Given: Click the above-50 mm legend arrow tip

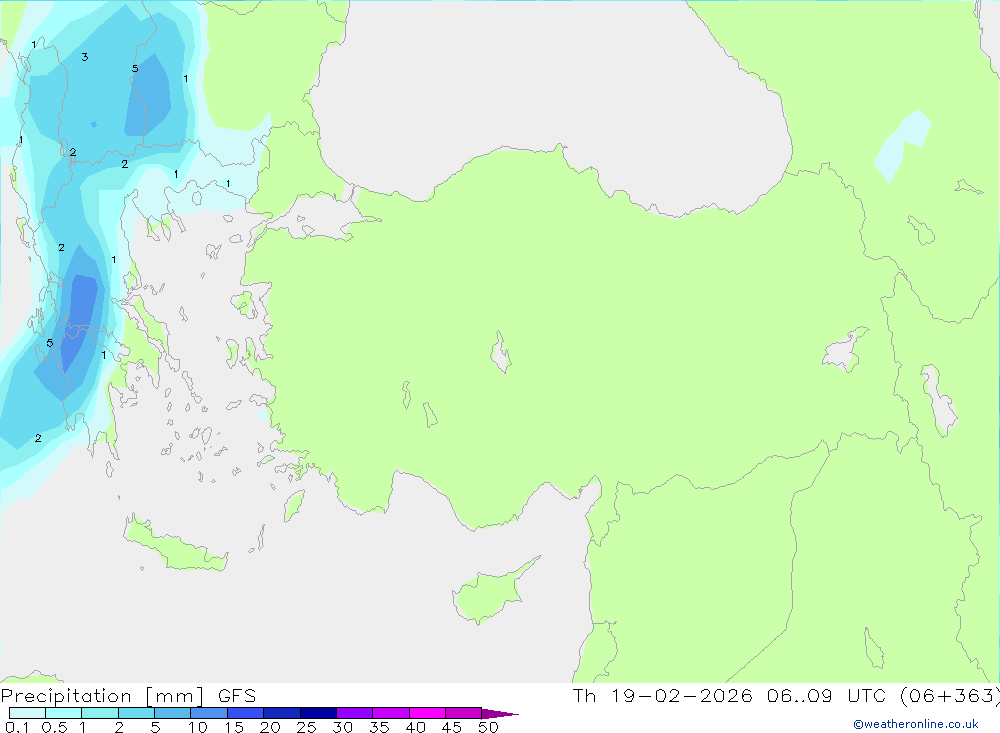Looking at the screenshot, I should (499, 714).
